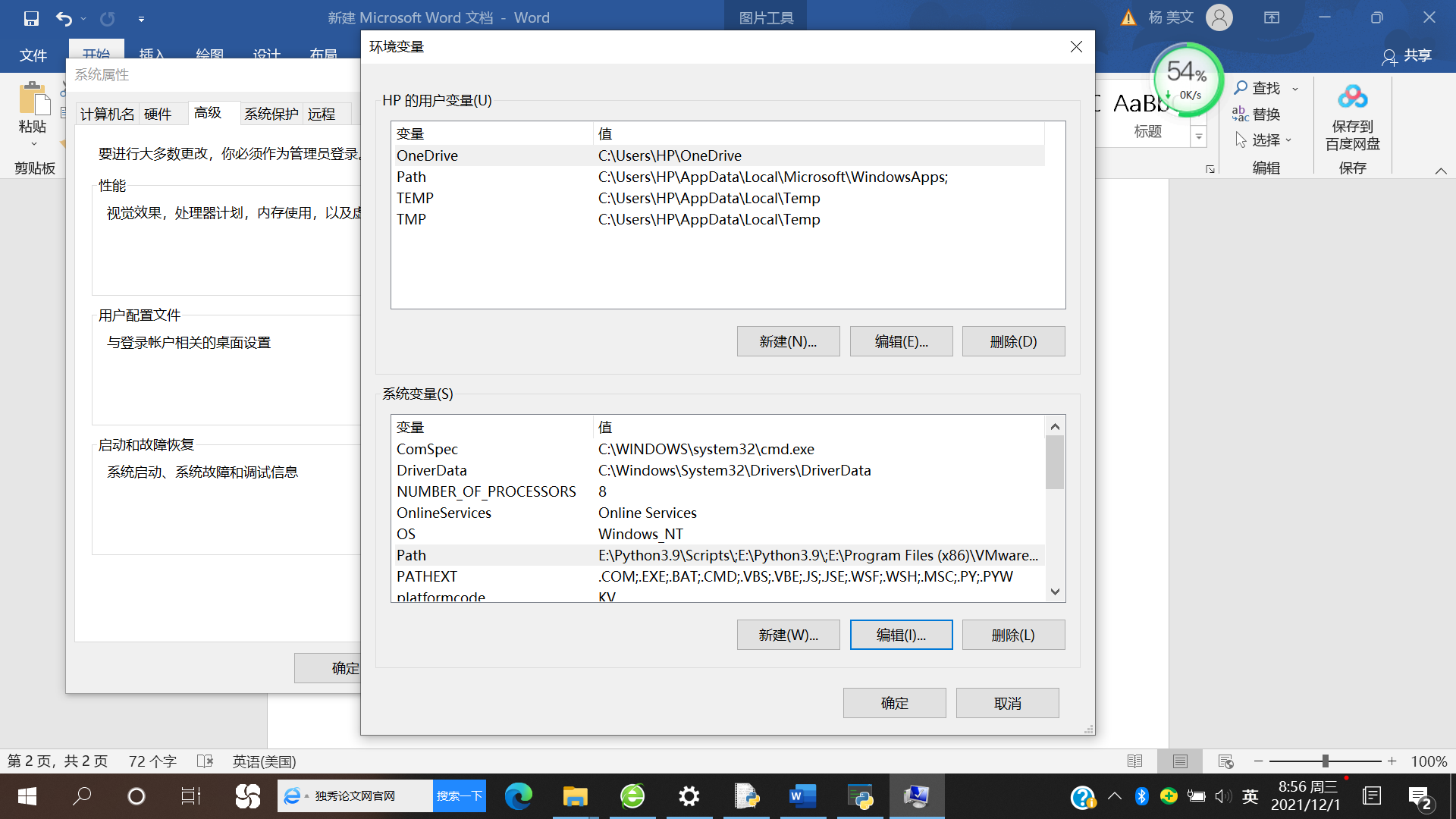Click the network speed 54% floating widget
Screen dimensions: 1456x819
(x=1188, y=80)
